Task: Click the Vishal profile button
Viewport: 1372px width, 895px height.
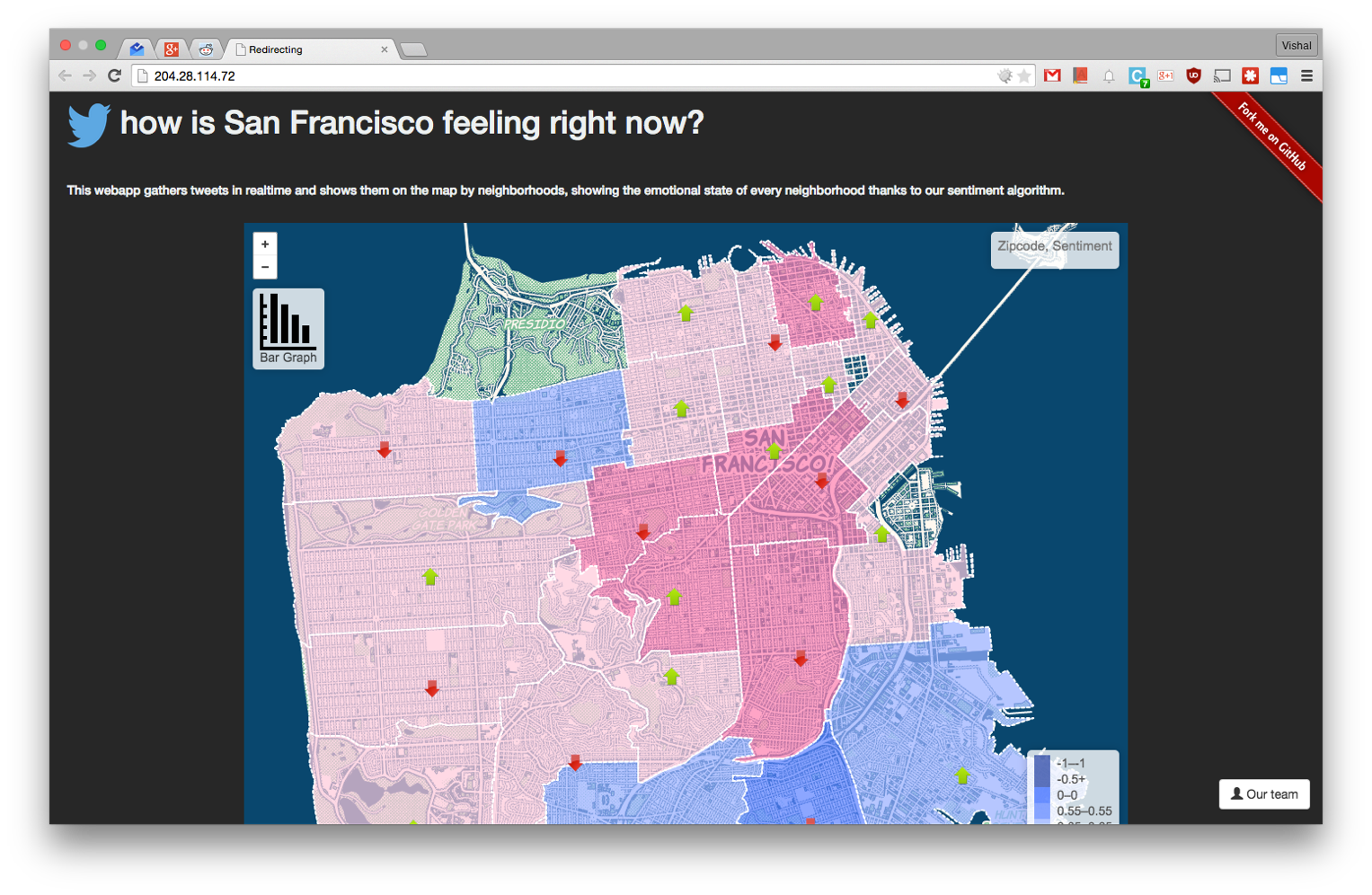Action: tap(1296, 45)
